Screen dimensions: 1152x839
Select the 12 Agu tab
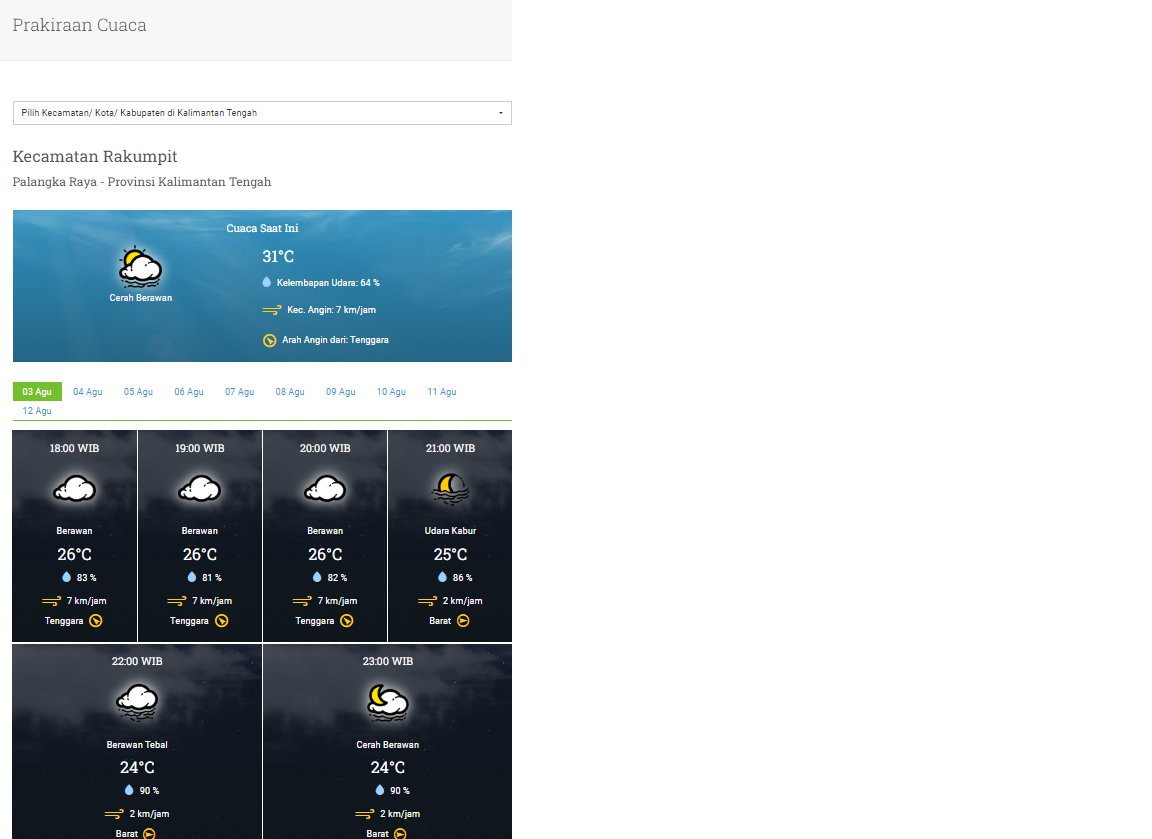(x=37, y=411)
